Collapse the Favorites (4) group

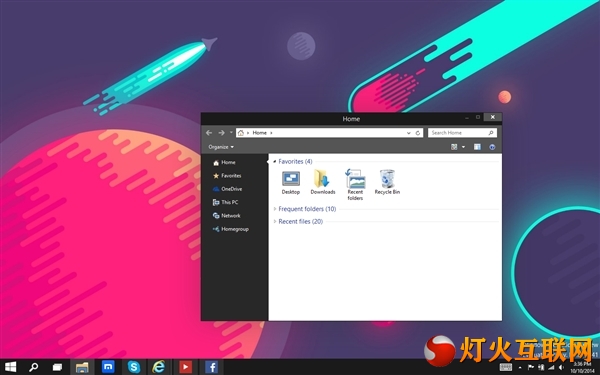tap(295, 161)
